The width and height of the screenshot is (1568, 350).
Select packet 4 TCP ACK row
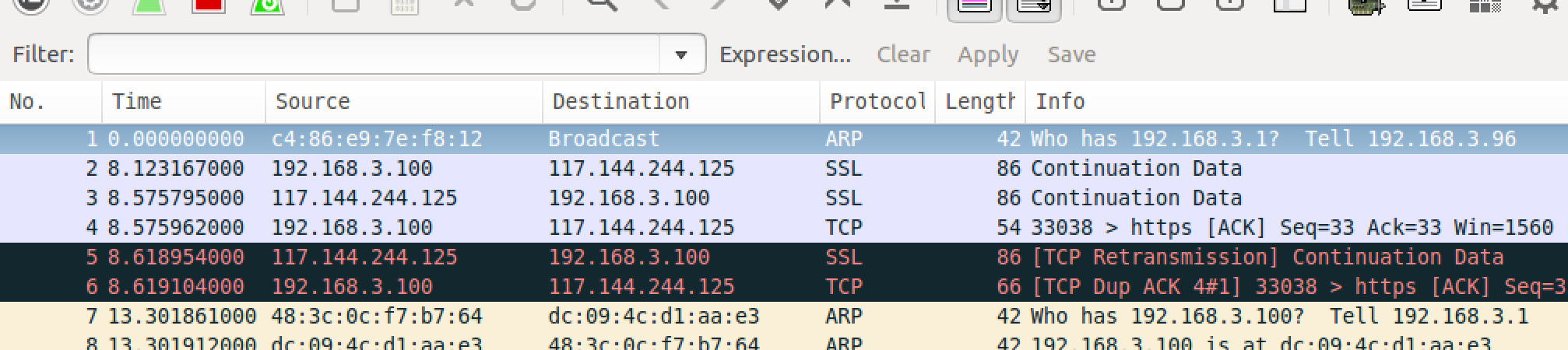pos(784,228)
